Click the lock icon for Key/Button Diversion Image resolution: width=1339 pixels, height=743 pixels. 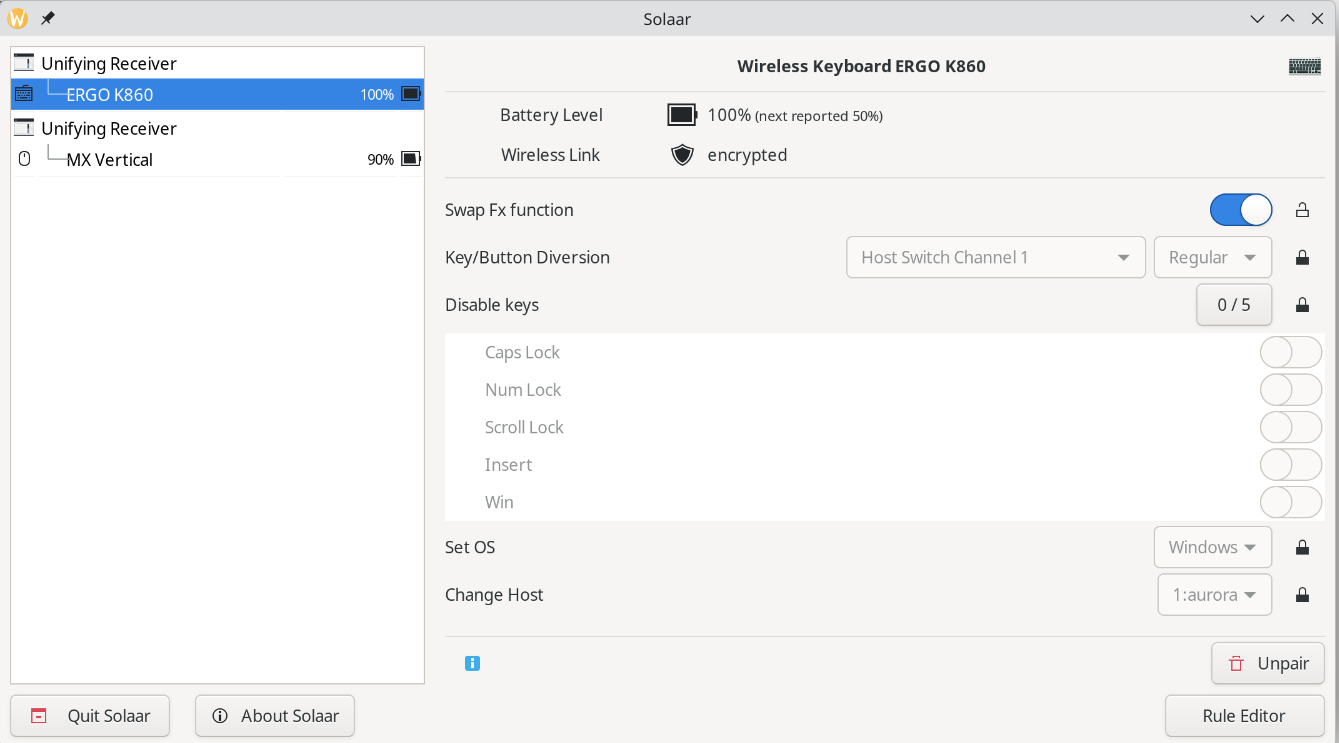coord(1302,257)
